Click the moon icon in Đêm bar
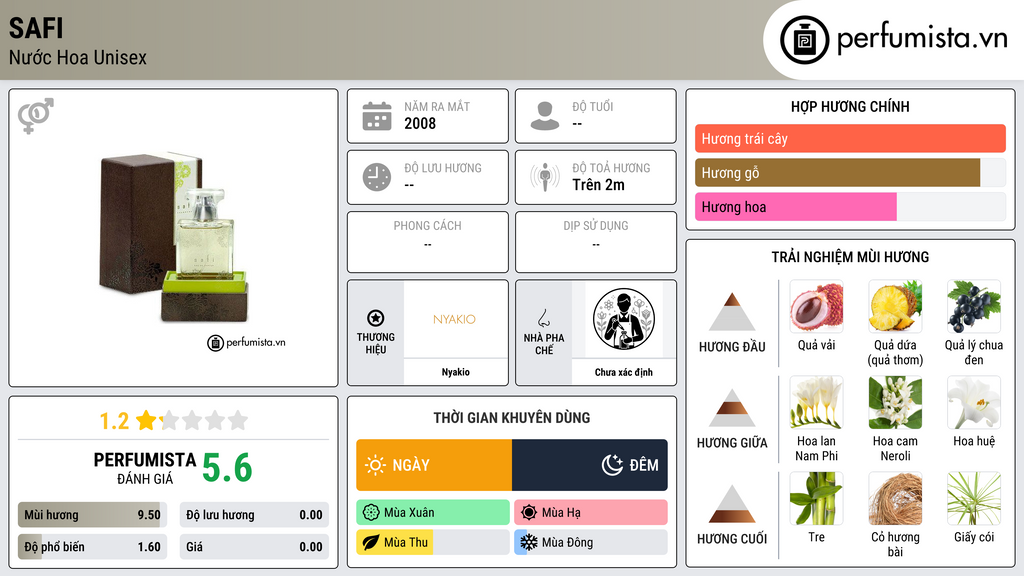This screenshot has width=1024, height=576. pyautogui.click(x=612, y=465)
